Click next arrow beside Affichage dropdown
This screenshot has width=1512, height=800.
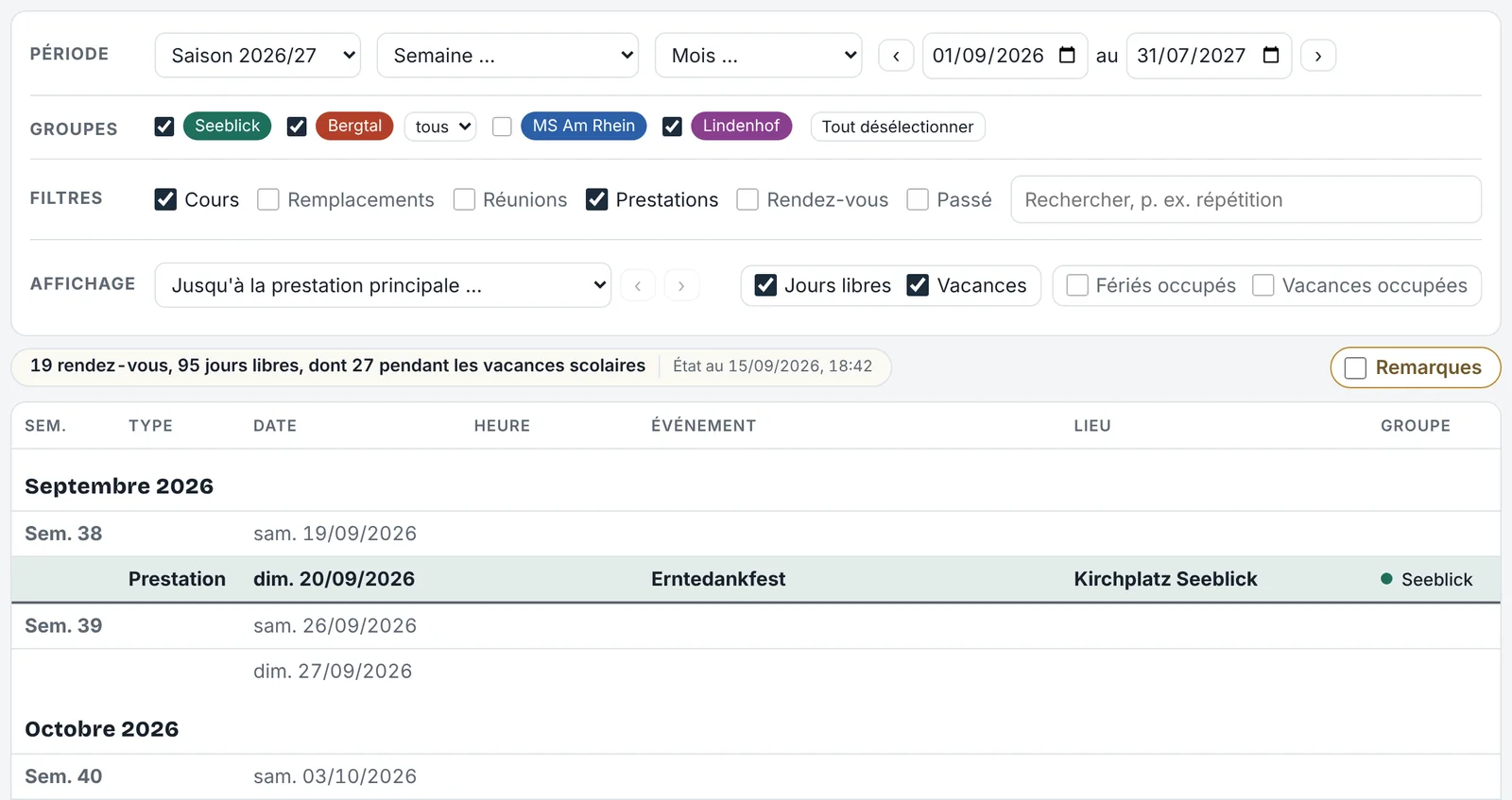coord(681,285)
